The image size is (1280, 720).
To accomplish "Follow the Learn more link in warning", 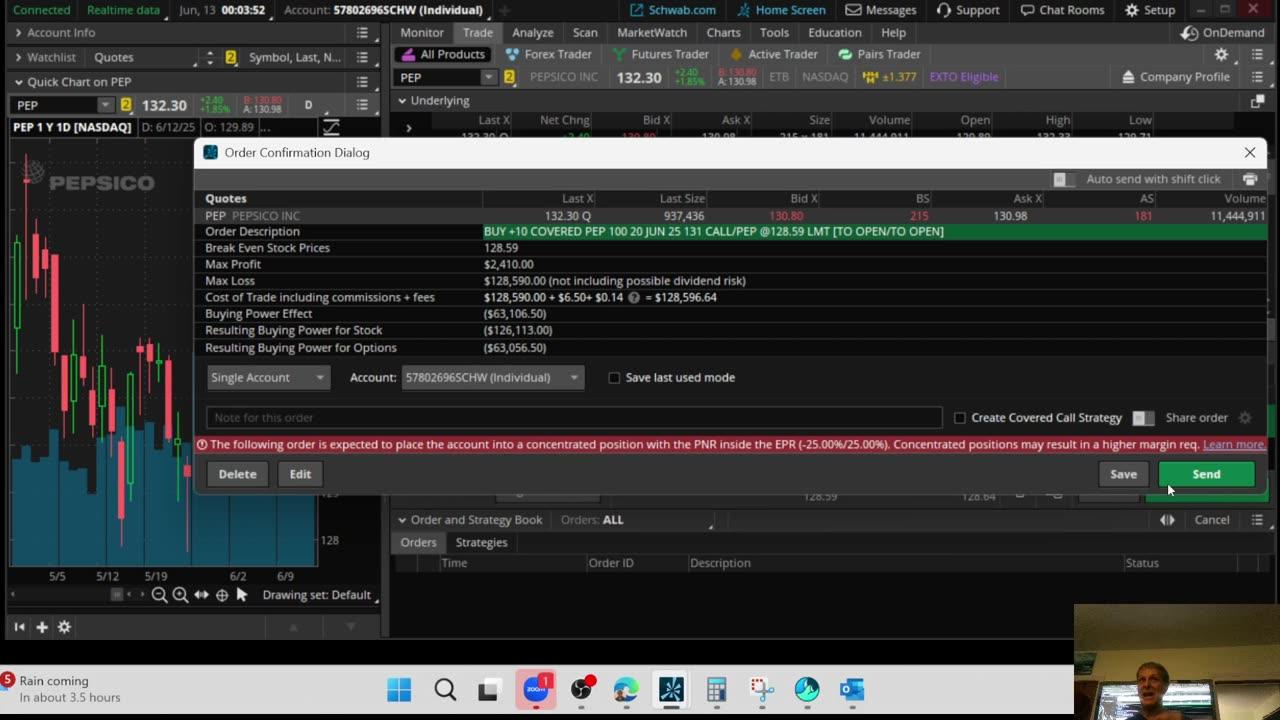I will [1234, 445].
